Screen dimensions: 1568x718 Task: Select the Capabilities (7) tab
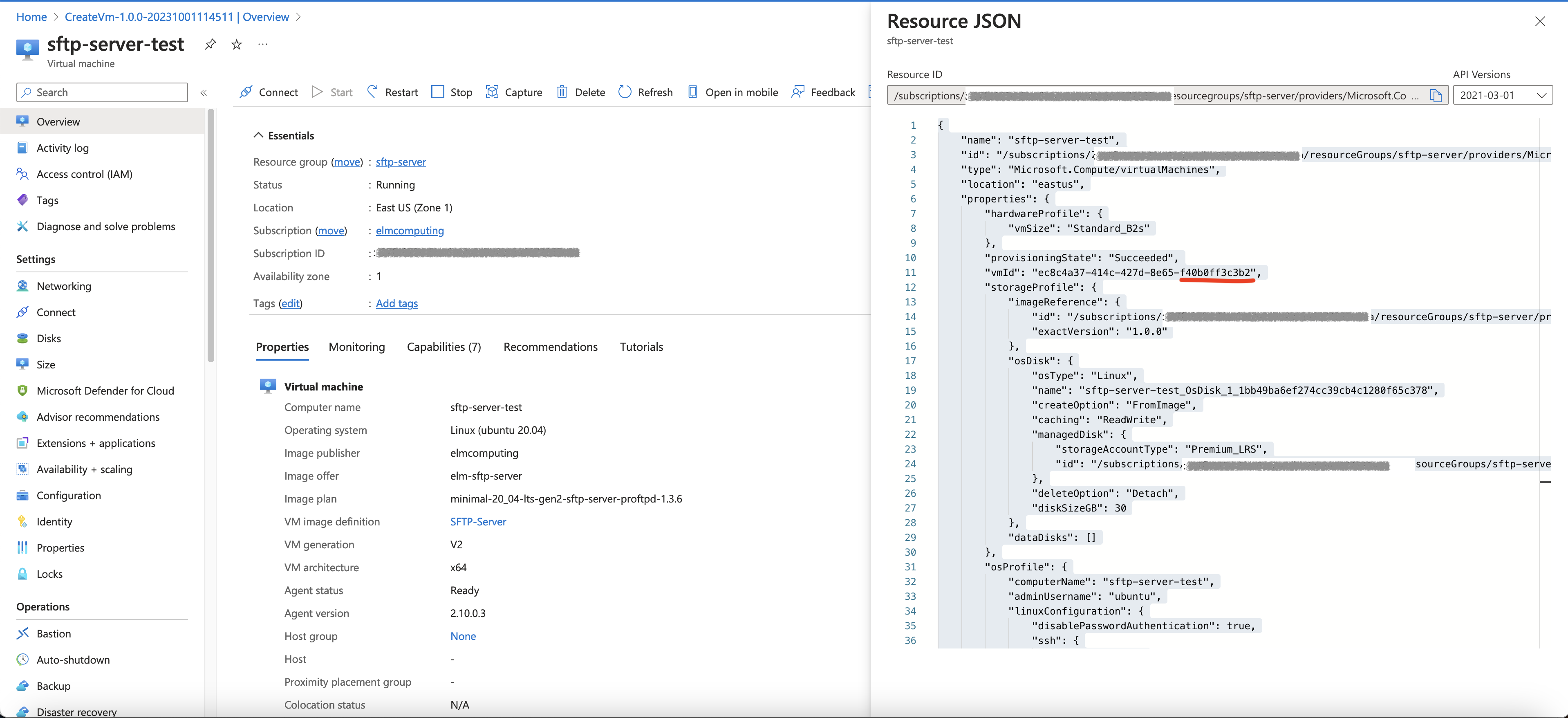pos(444,347)
